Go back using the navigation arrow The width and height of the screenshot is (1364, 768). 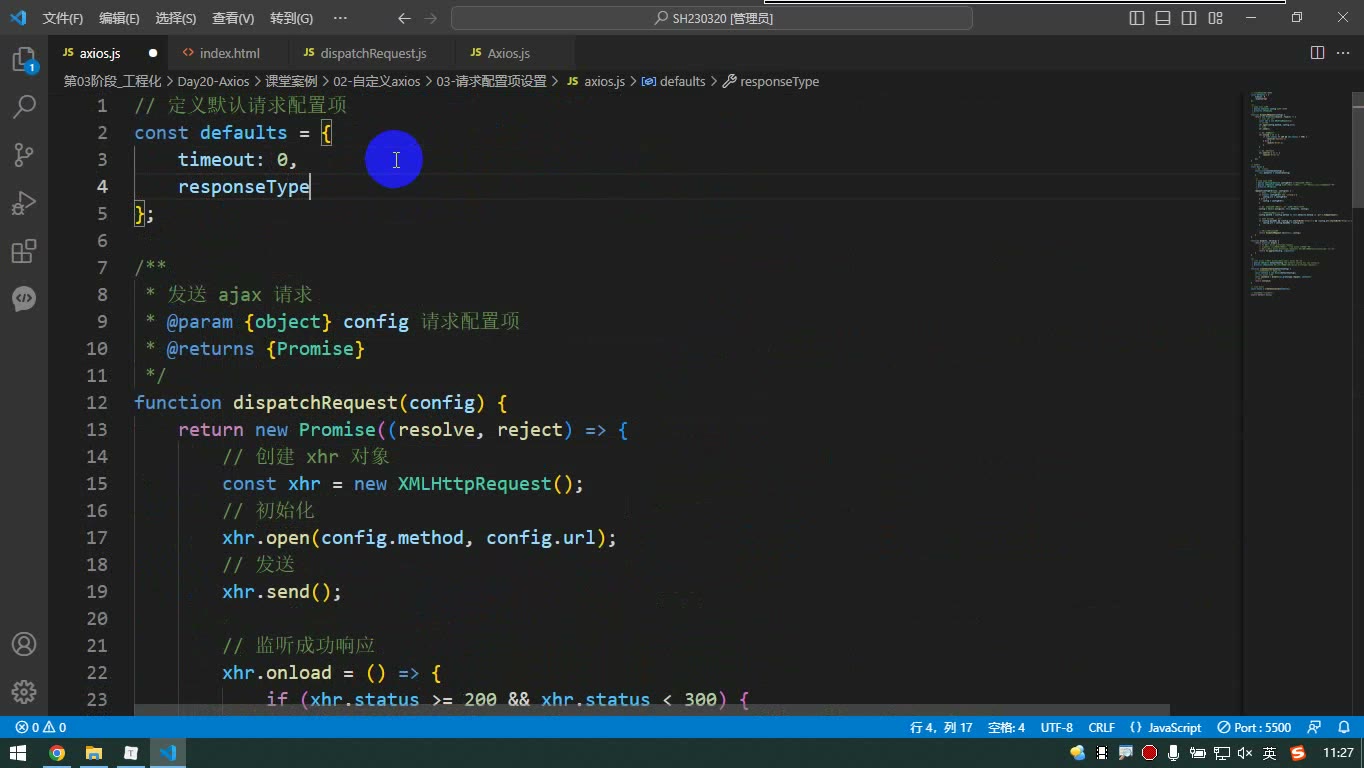404,18
